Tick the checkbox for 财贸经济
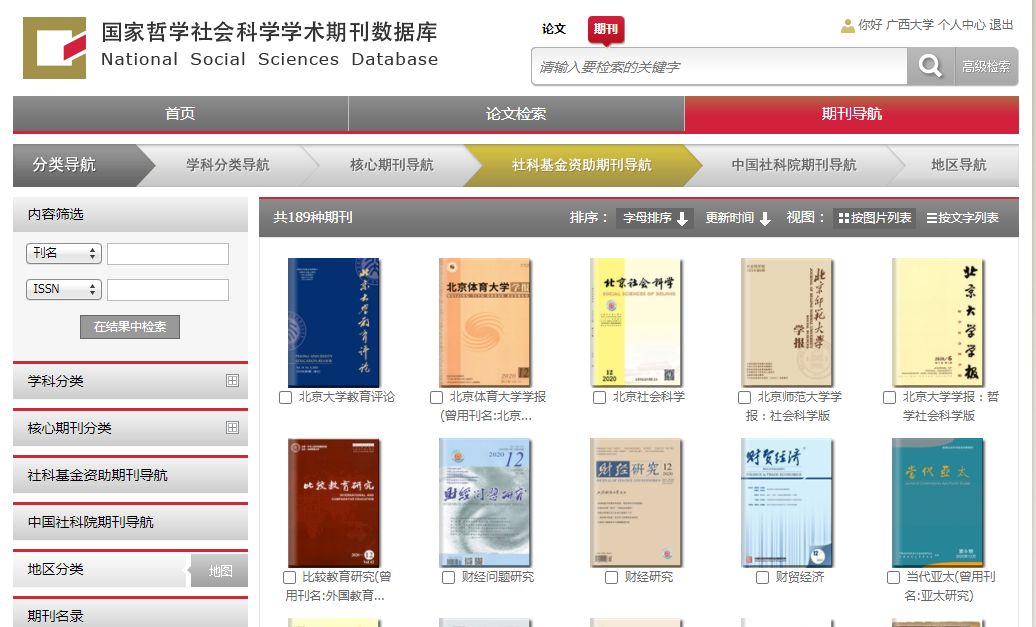1036x627 pixels. click(x=762, y=577)
